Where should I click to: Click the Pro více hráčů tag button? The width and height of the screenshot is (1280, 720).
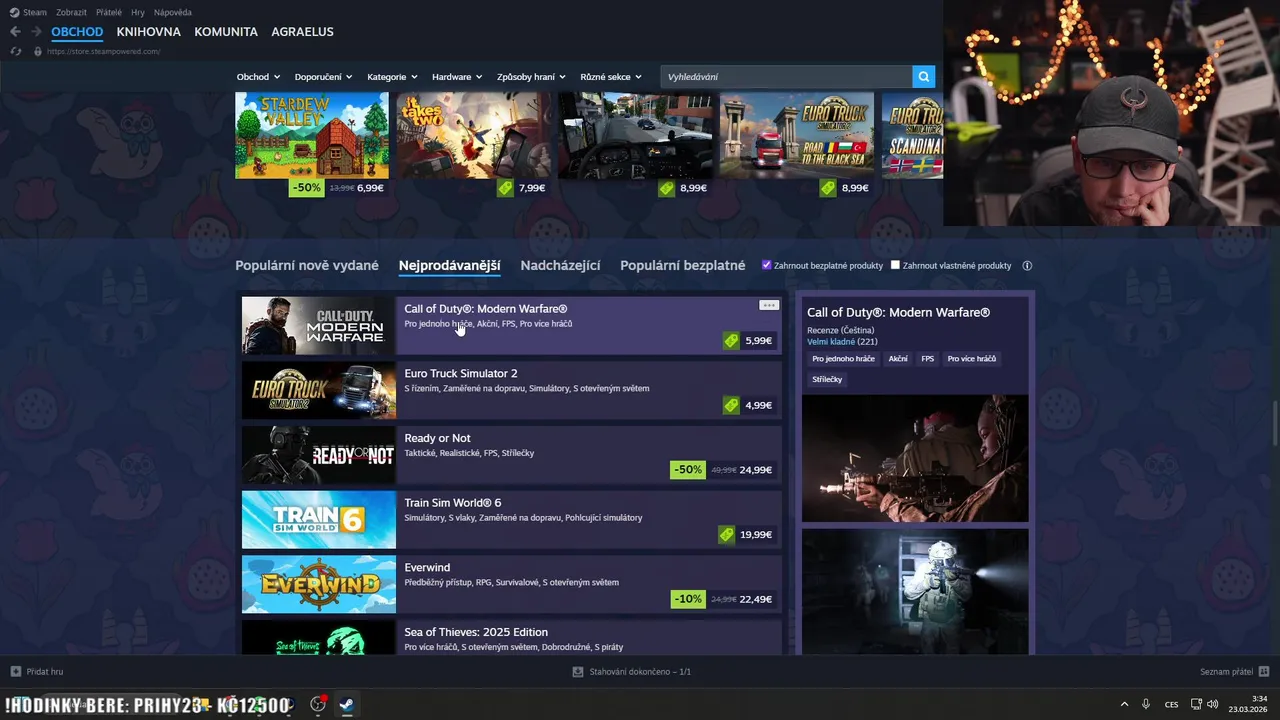[x=972, y=359]
